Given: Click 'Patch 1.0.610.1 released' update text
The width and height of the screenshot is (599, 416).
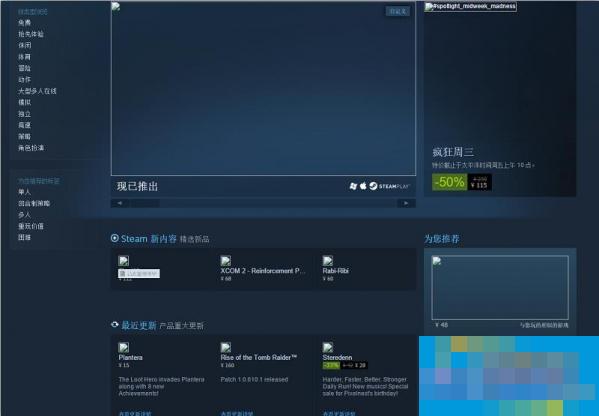Looking at the screenshot, I should pyautogui.click(x=254, y=380).
